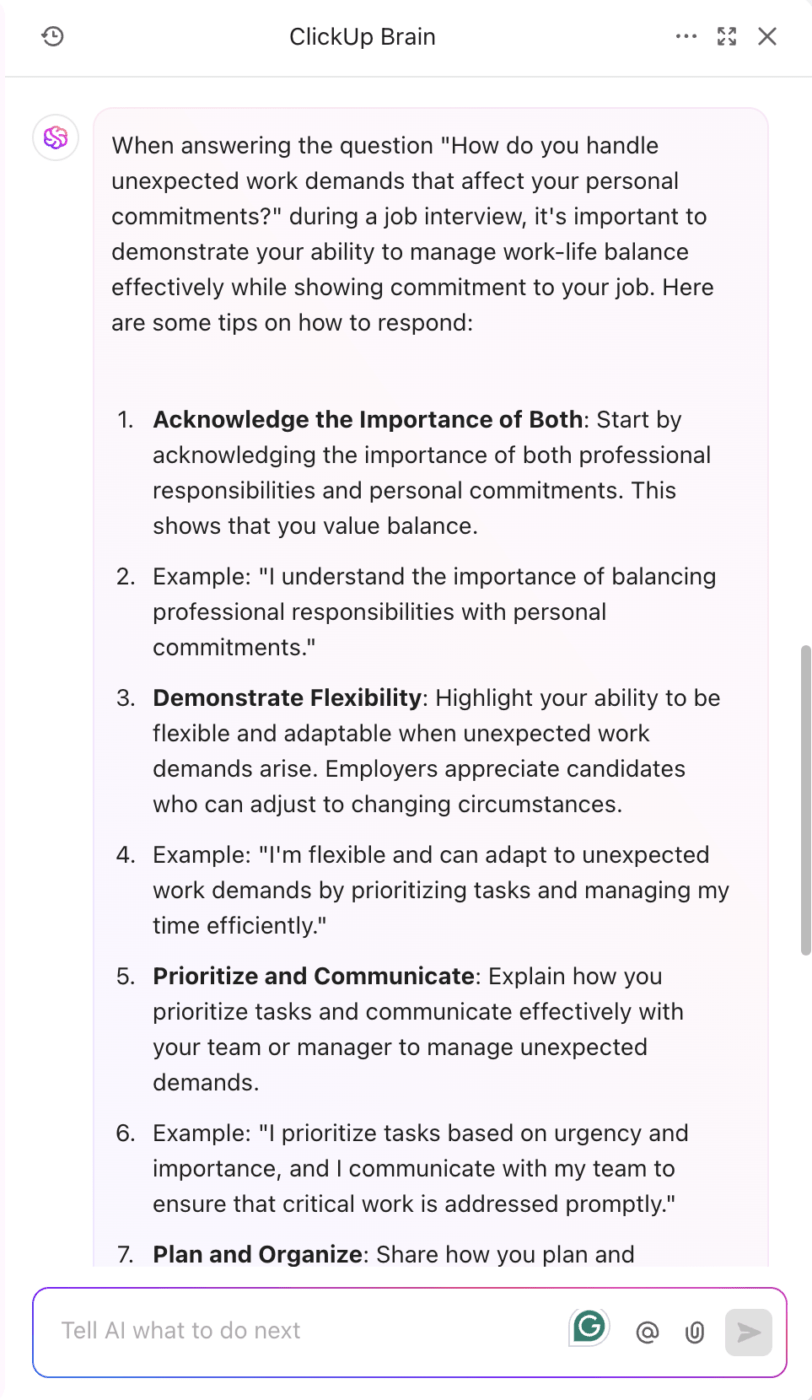Viewport: 812px width, 1400px height.
Task: Attach a file using the paperclip icon
Action: (x=694, y=1332)
